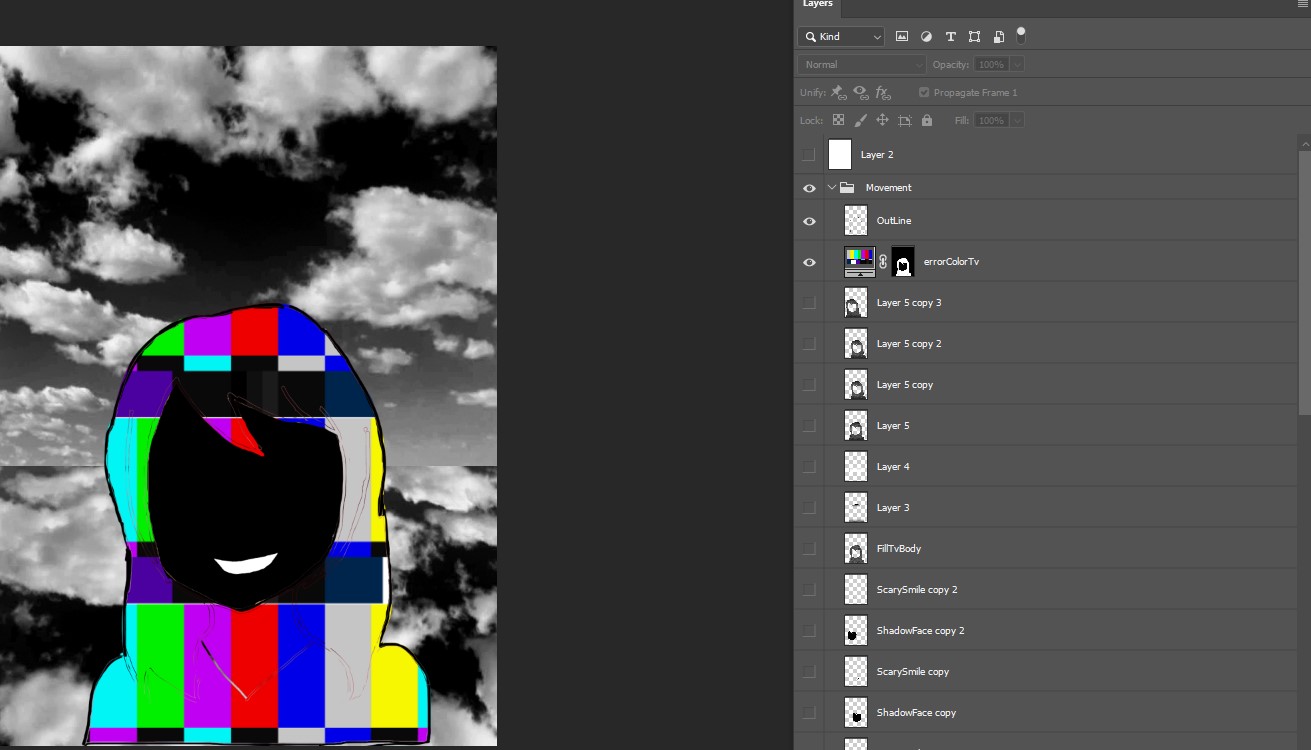Click the lock position move icon
The image size is (1311, 750).
click(882, 120)
